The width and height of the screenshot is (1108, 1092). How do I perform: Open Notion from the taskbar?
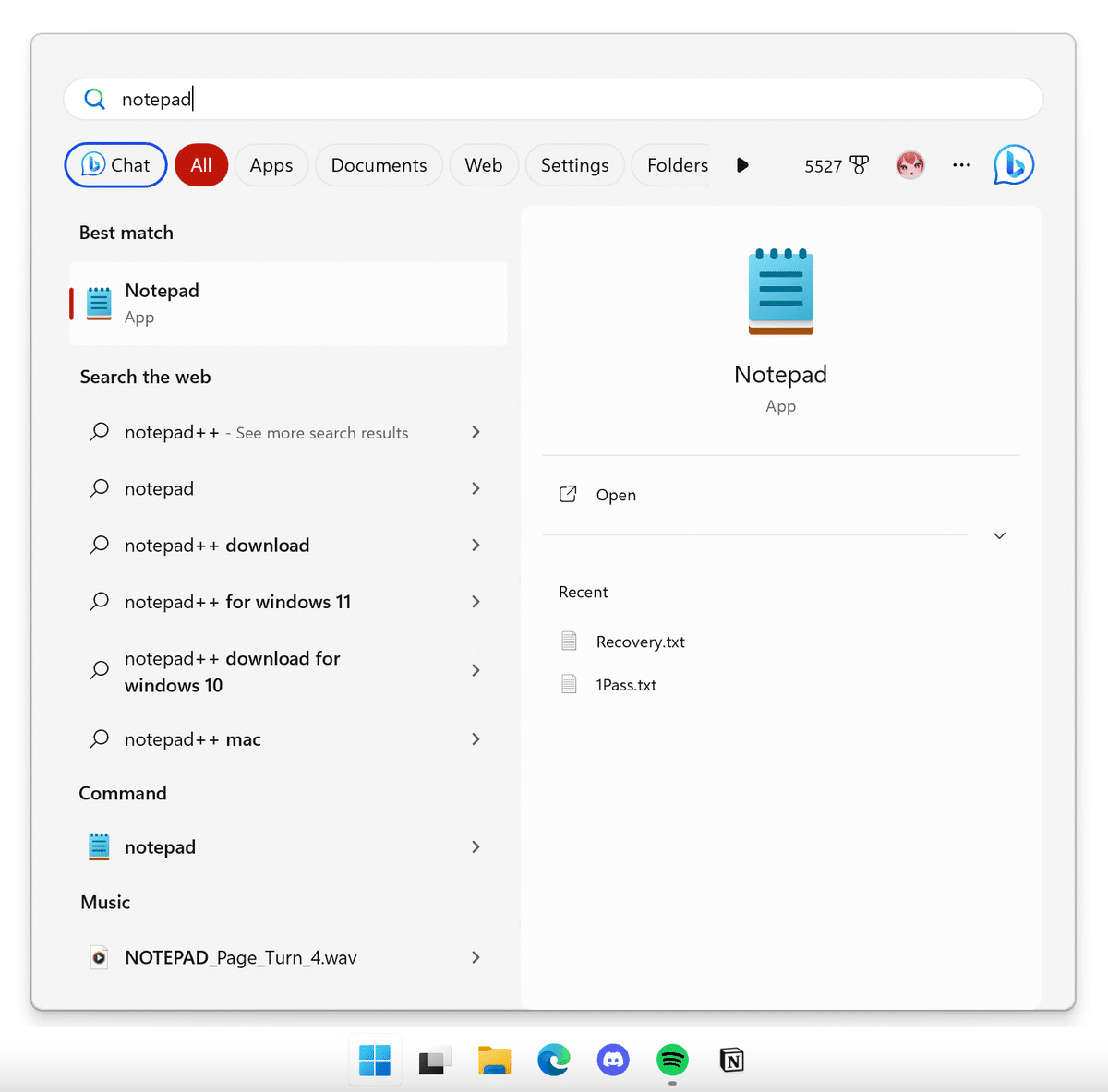click(731, 1061)
